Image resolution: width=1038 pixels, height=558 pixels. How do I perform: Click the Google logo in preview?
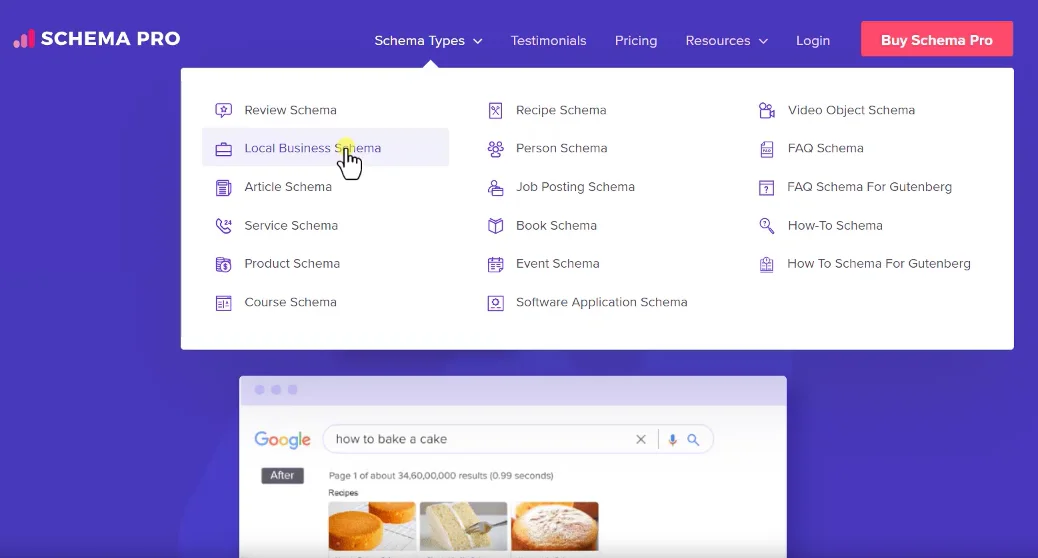tap(282, 440)
